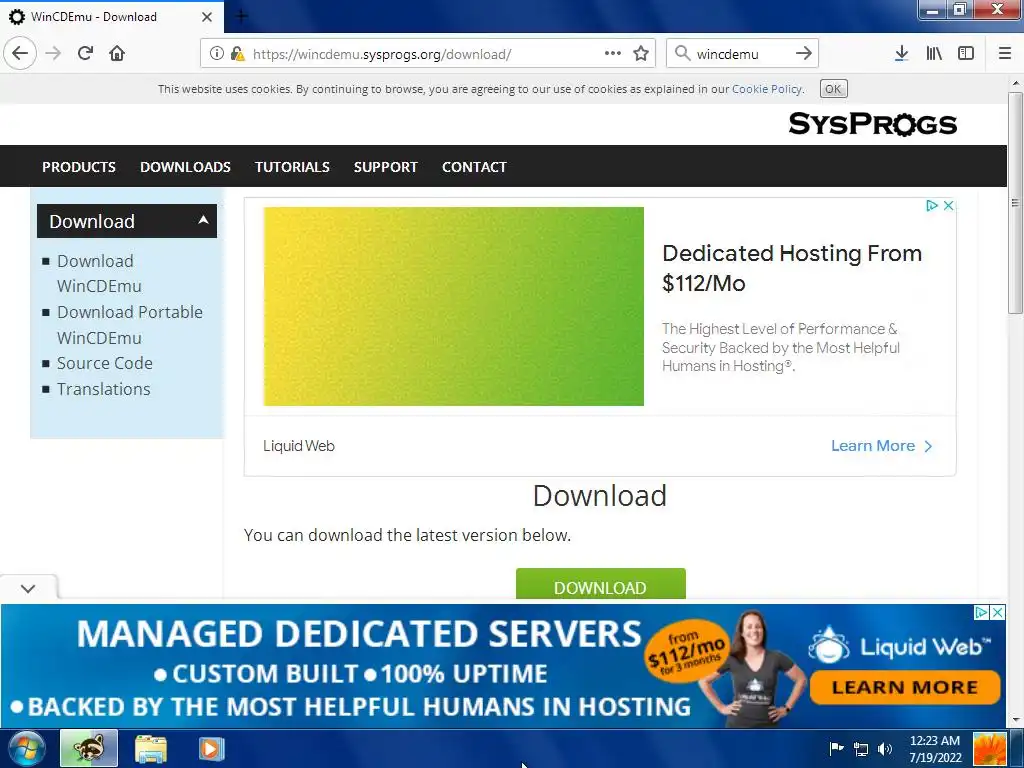
Task: Reload the current page
Action: [85, 54]
